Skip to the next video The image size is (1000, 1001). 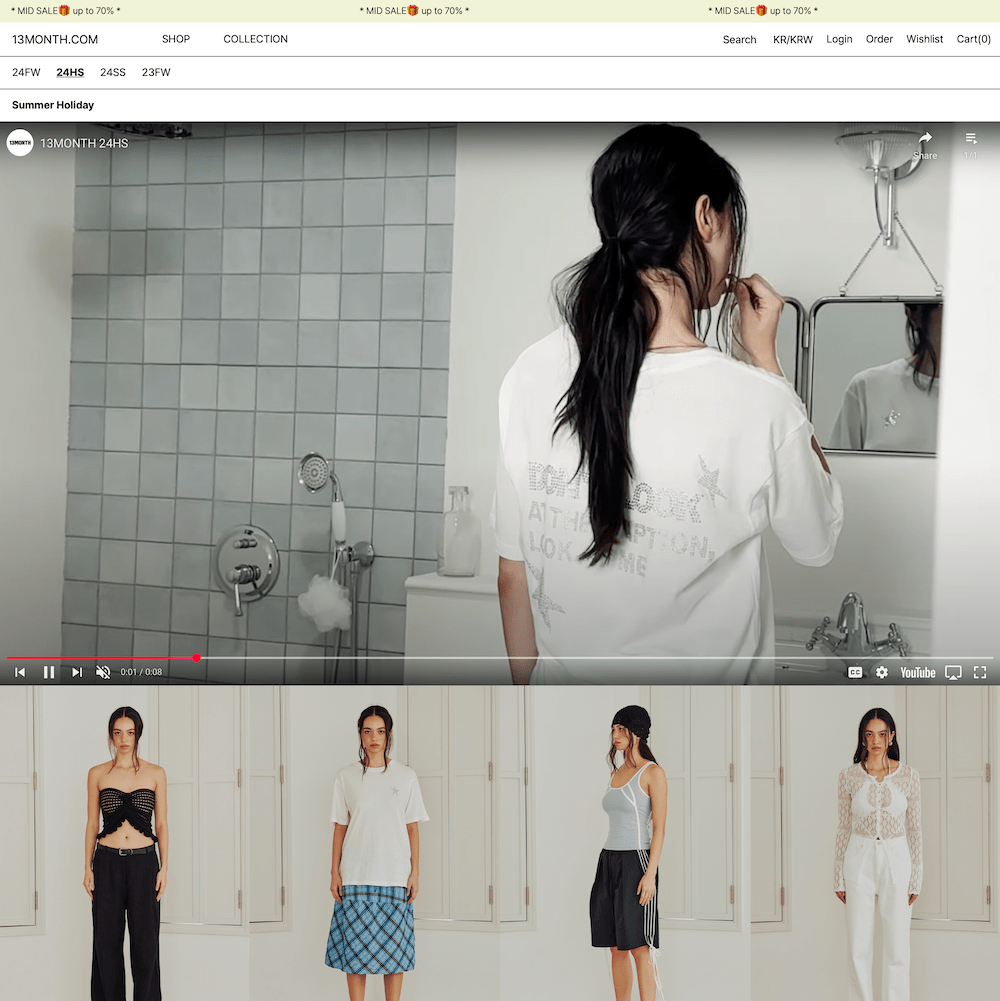click(x=77, y=672)
